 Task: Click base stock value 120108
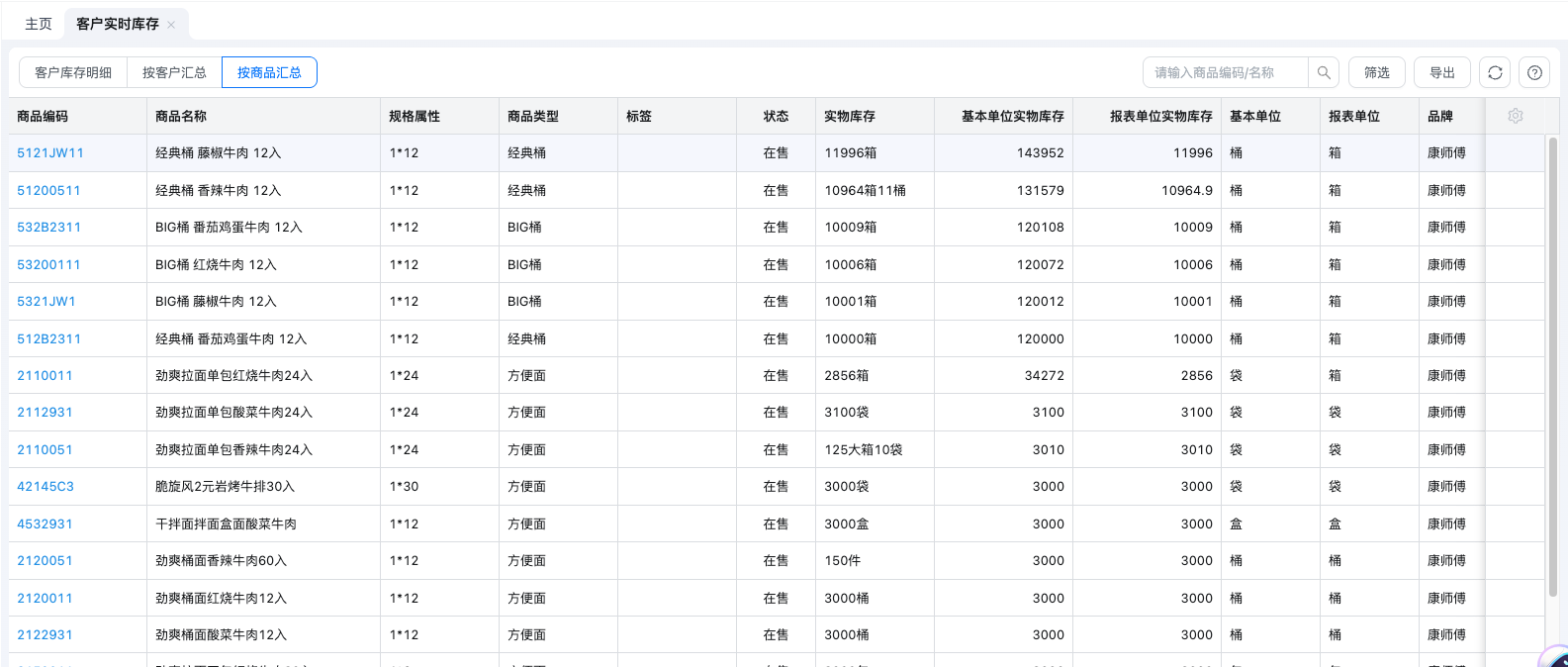pos(1041,228)
